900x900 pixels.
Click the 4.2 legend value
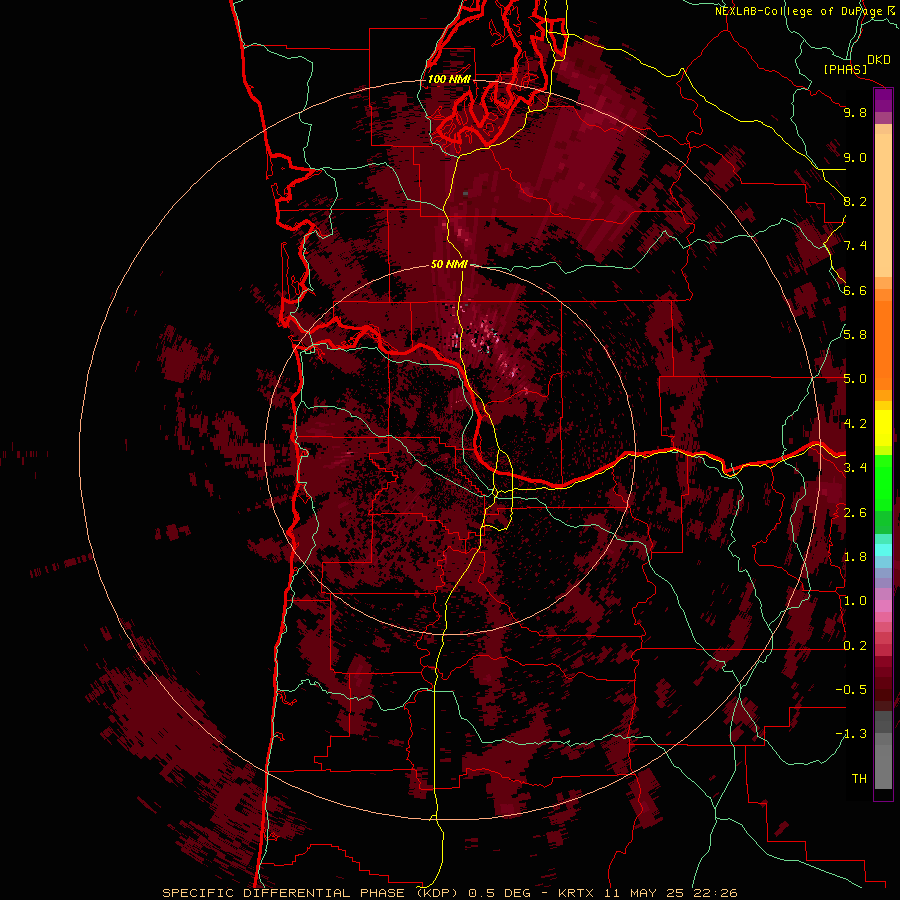tap(855, 424)
